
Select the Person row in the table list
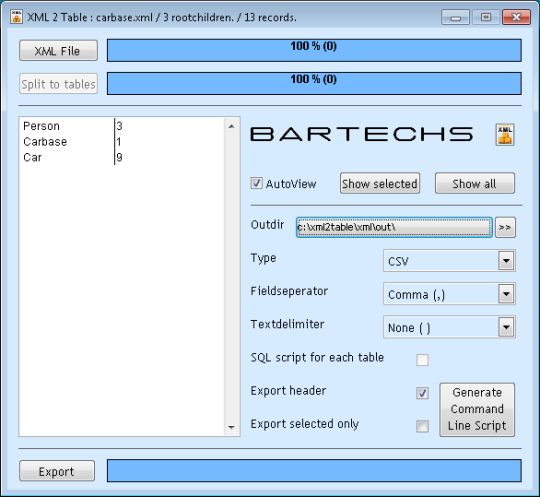122,126
